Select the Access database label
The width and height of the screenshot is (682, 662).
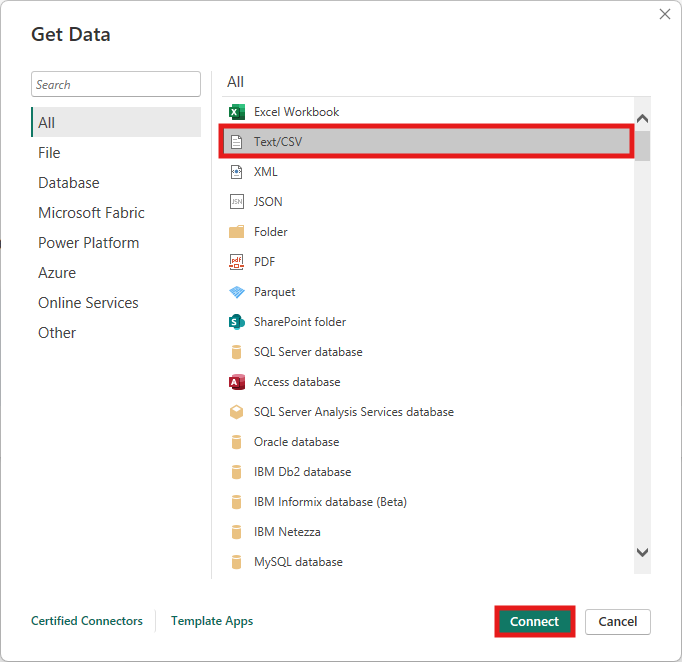[297, 382]
